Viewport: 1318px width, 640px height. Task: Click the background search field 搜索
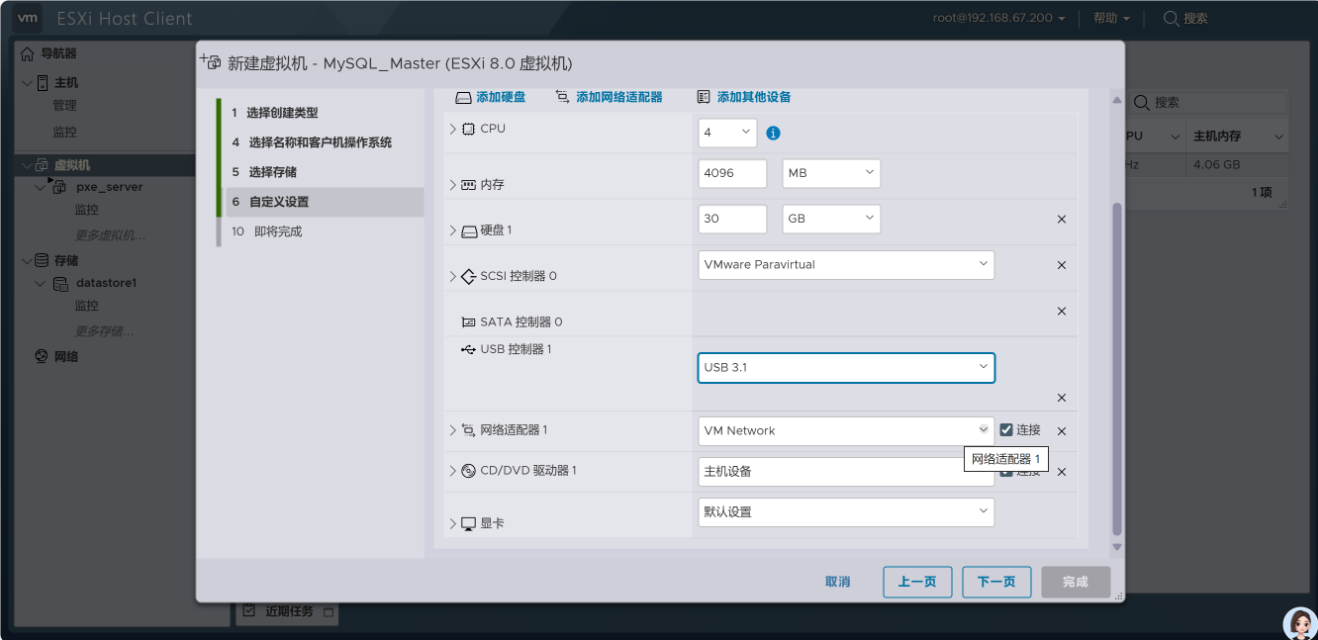[x=1209, y=102]
